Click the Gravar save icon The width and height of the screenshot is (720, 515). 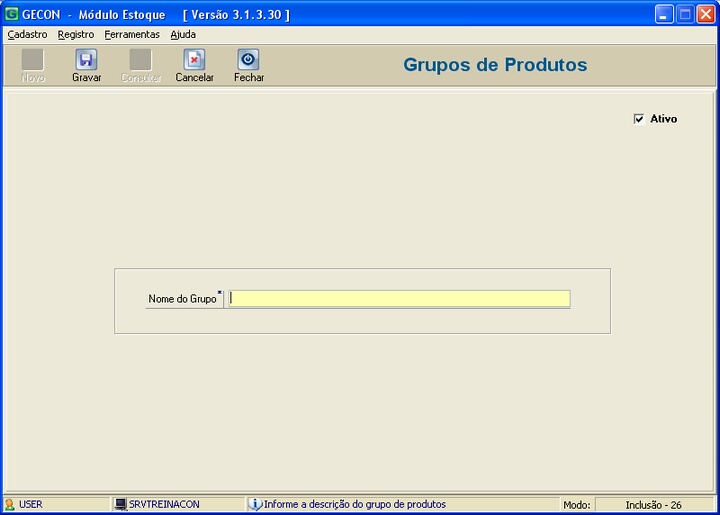coord(86,60)
